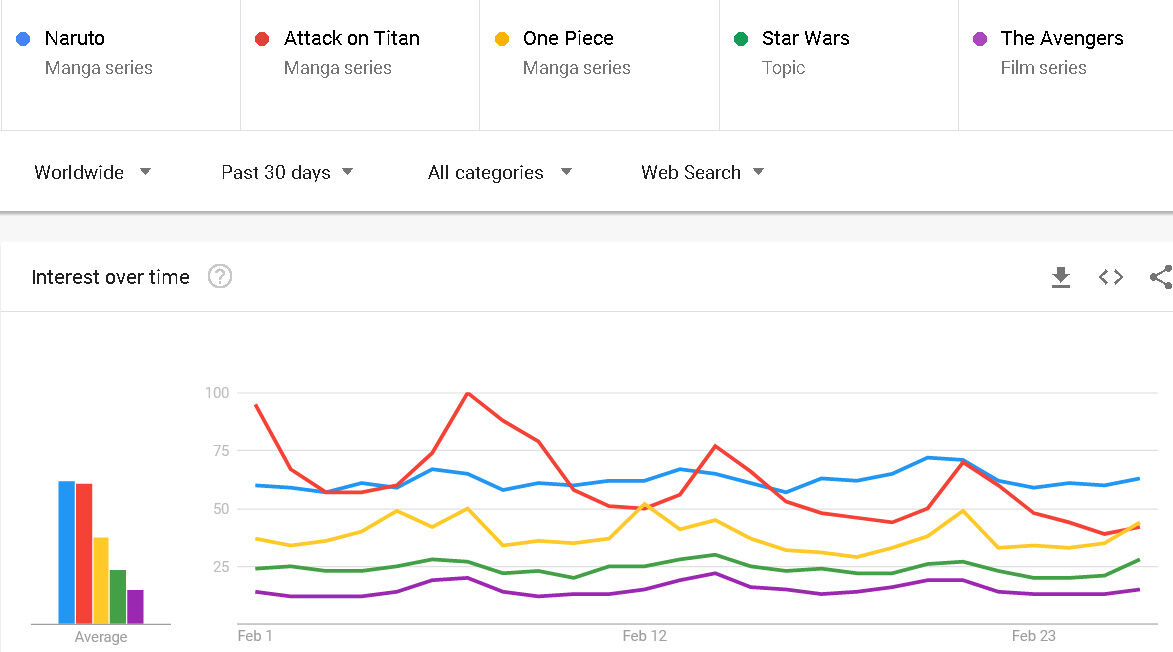The height and width of the screenshot is (652, 1173).
Task: Expand the All categories dropdown
Action: pyautogui.click(x=499, y=172)
